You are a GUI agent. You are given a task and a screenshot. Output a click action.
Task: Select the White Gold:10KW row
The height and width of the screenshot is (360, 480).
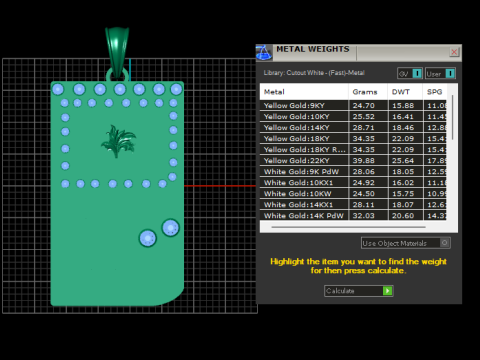tap(353, 194)
